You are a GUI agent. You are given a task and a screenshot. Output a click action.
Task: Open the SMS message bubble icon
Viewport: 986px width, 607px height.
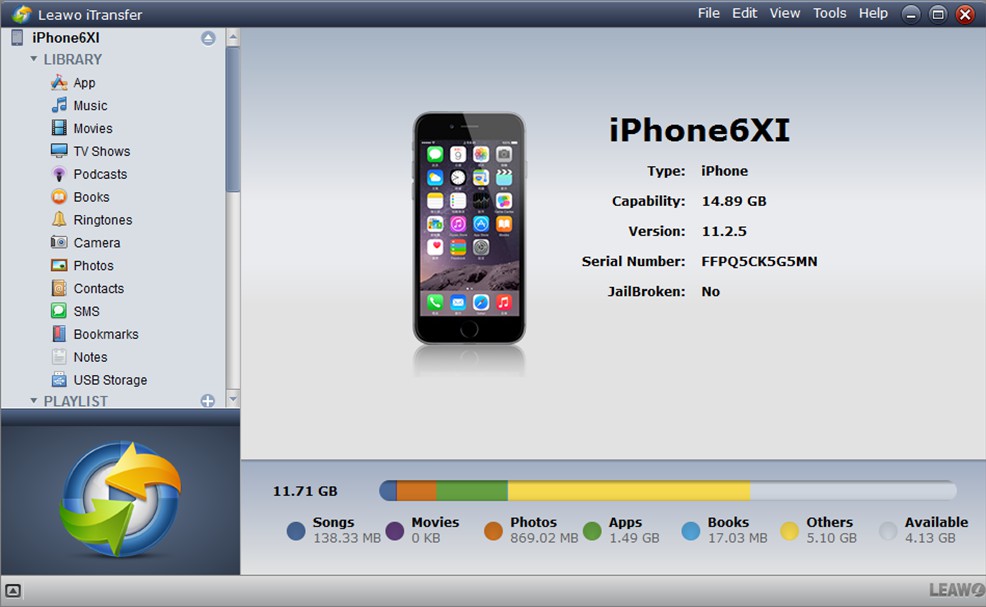(59, 311)
